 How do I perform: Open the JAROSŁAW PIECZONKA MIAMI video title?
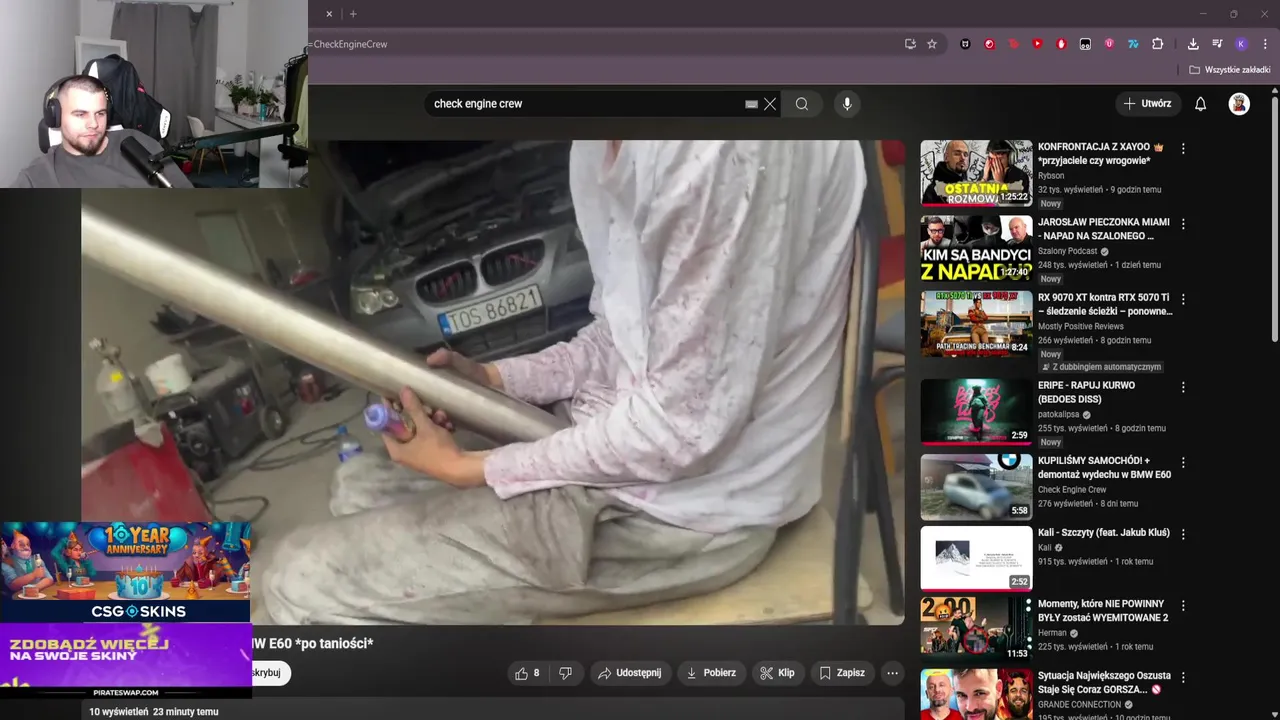pyautogui.click(x=1104, y=229)
